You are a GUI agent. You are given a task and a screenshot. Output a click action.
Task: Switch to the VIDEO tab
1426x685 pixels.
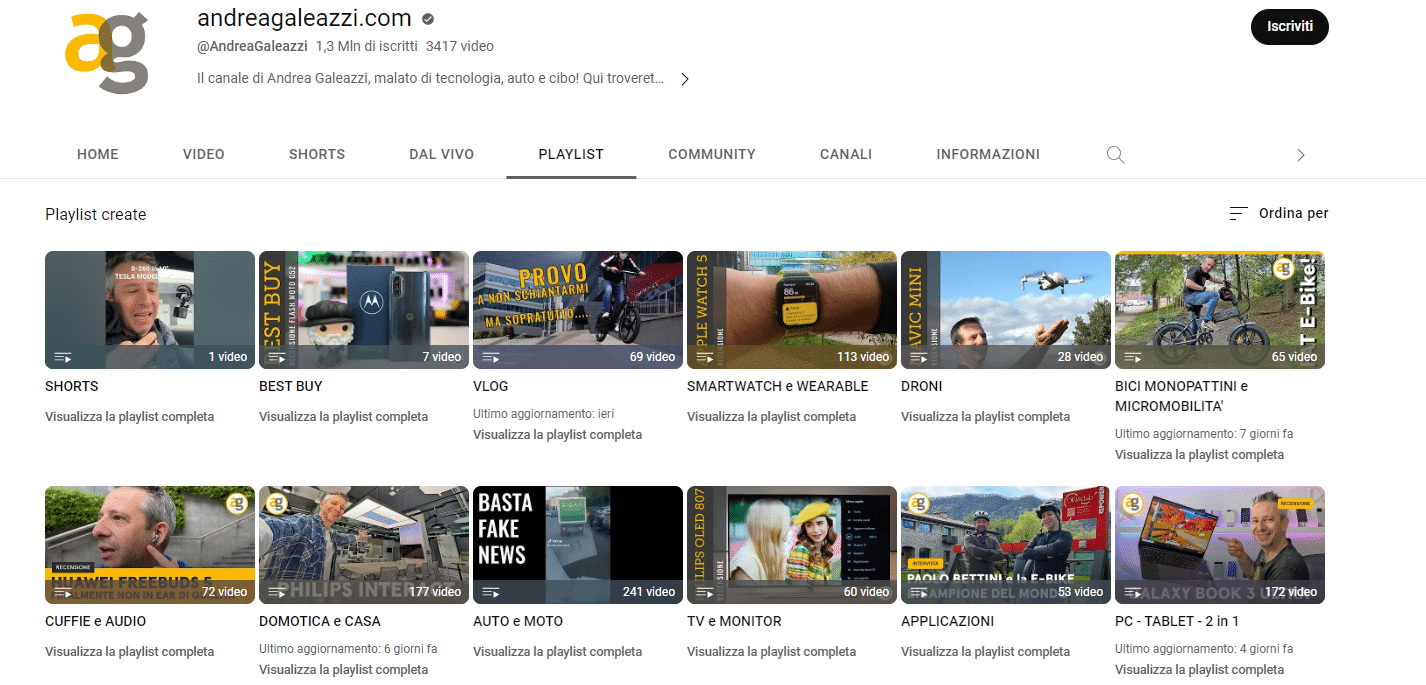(x=204, y=154)
